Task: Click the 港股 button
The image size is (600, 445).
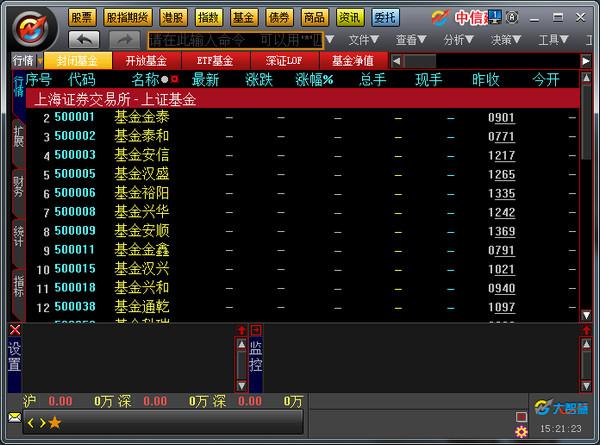Action: pyautogui.click(x=173, y=17)
